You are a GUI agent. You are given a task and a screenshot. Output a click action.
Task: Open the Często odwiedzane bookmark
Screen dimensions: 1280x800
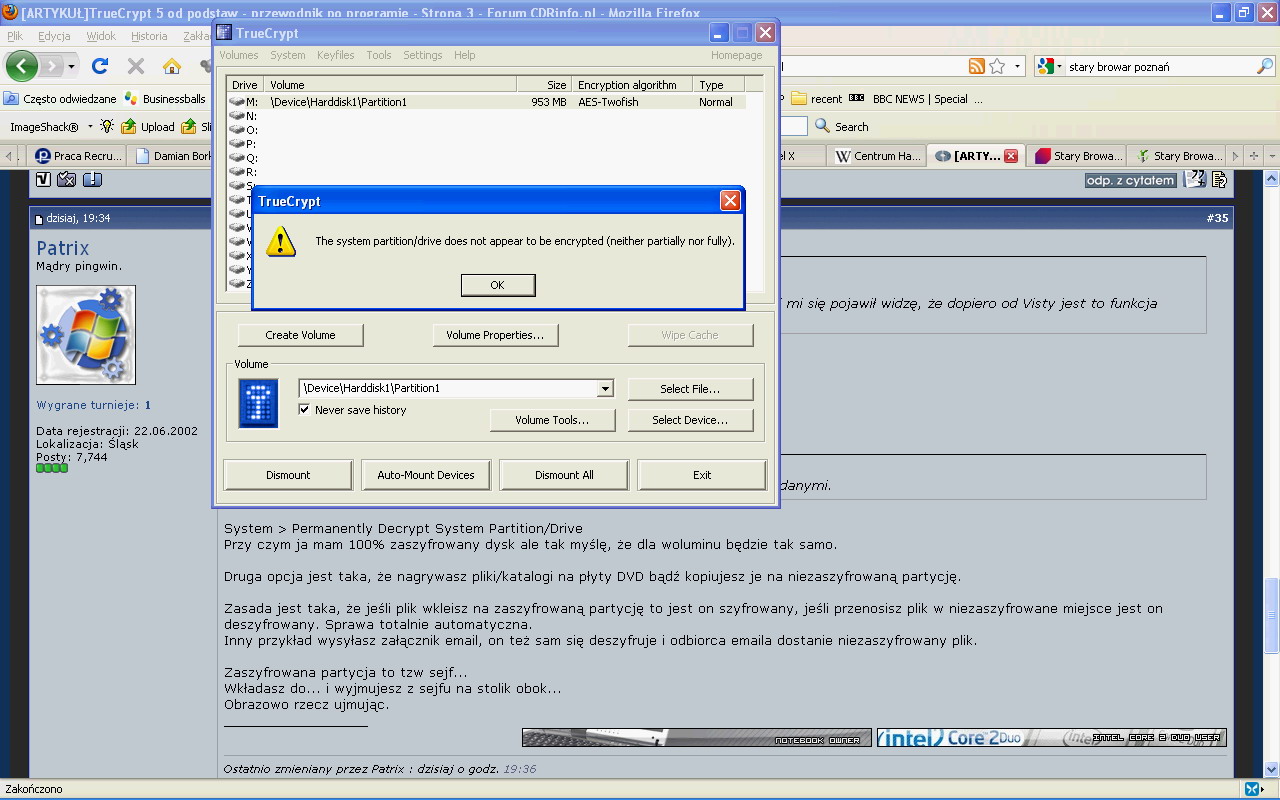(x=60, y=99)
